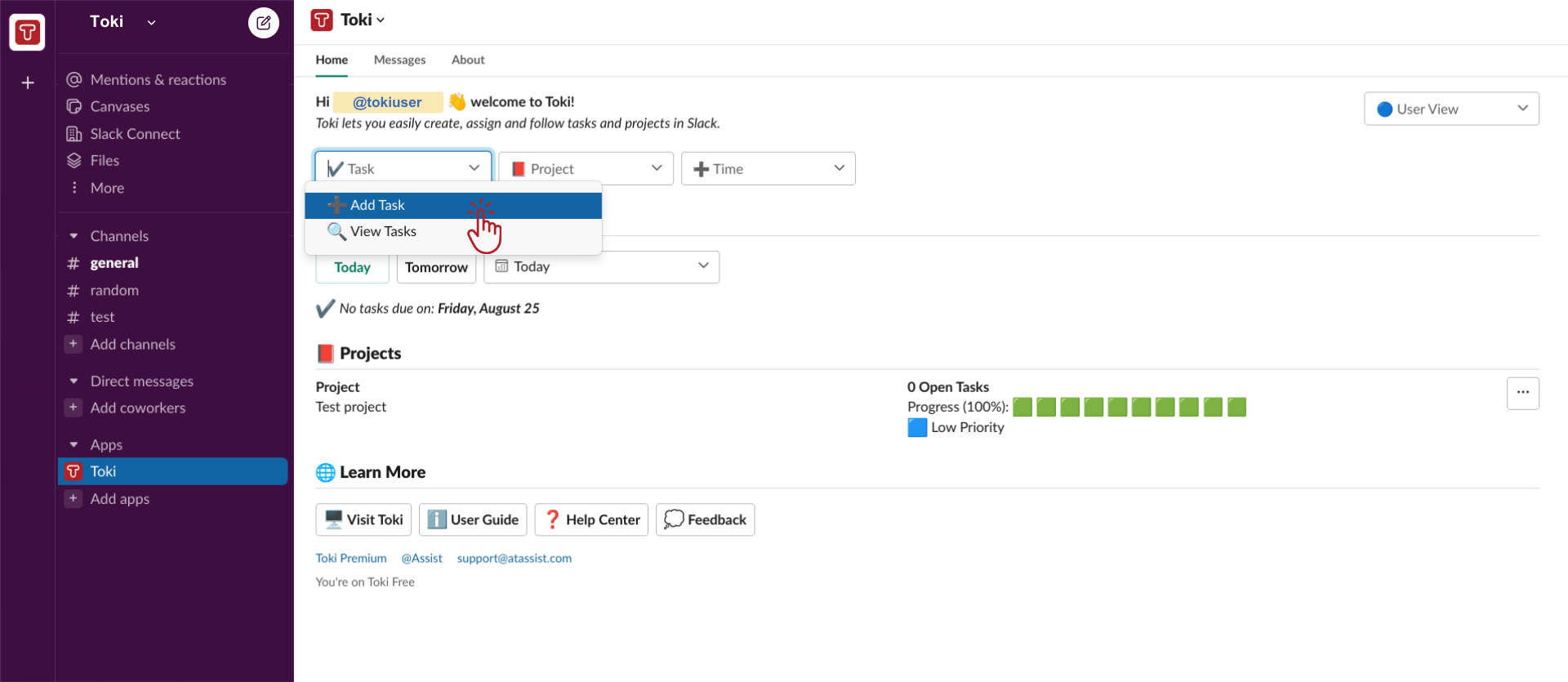The height and width of the screenshot is (682, 1568).
Task: Click the @Assist link
Action: [x=421, y=558]
